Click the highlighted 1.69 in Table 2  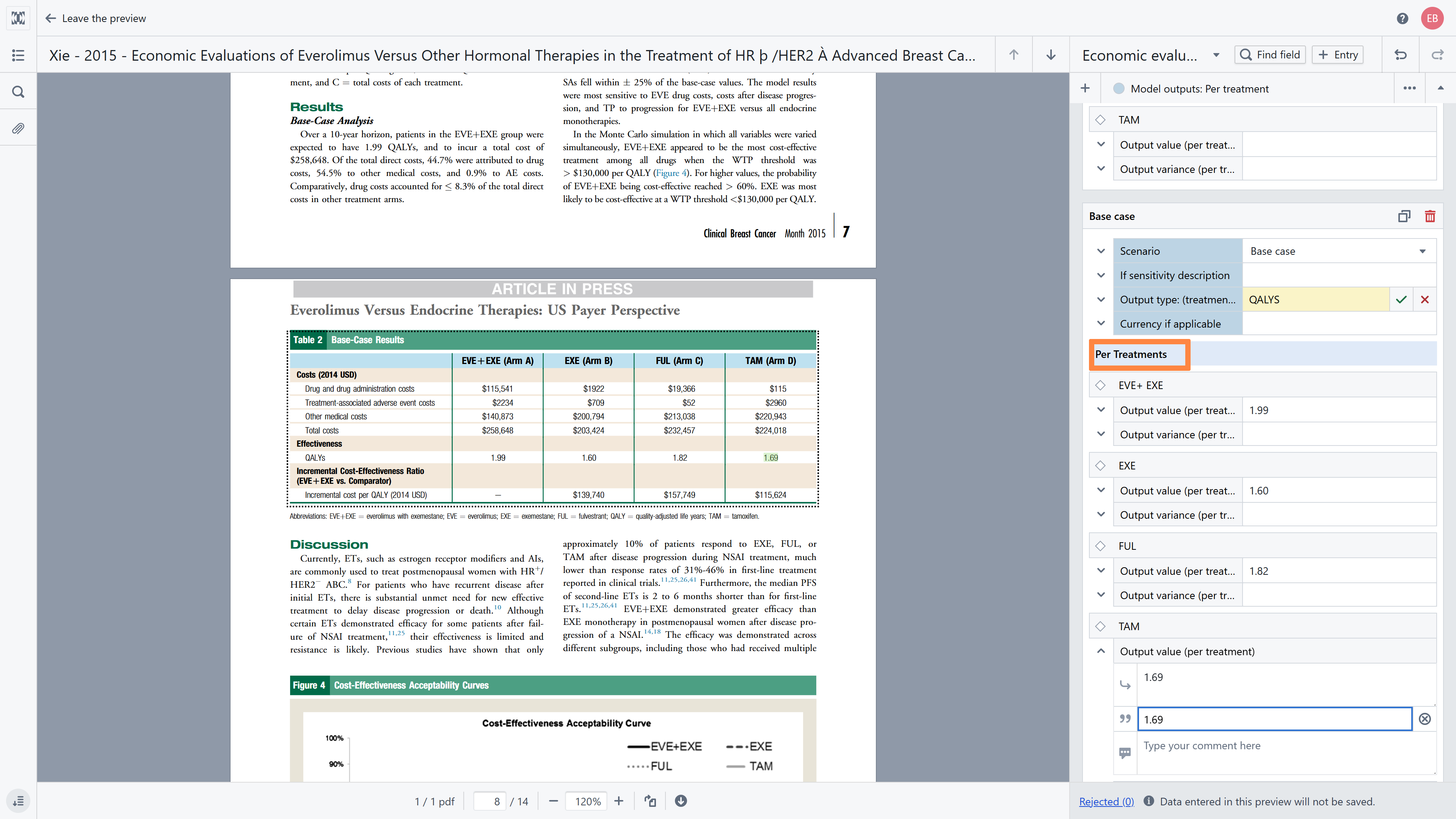tap(770, 458)
